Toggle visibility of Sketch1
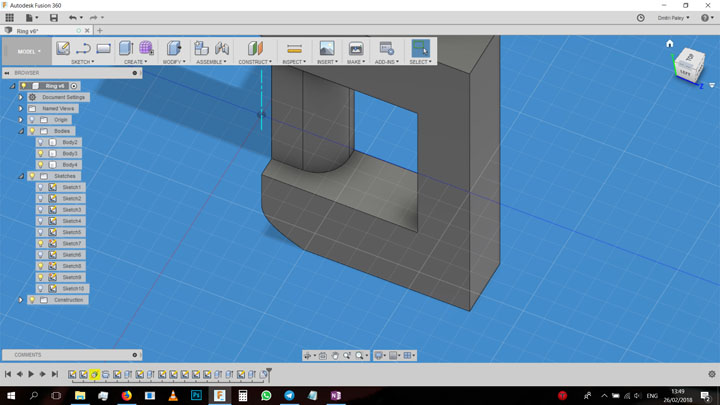The height and width of the screenshot is (405, 720). 40,187
